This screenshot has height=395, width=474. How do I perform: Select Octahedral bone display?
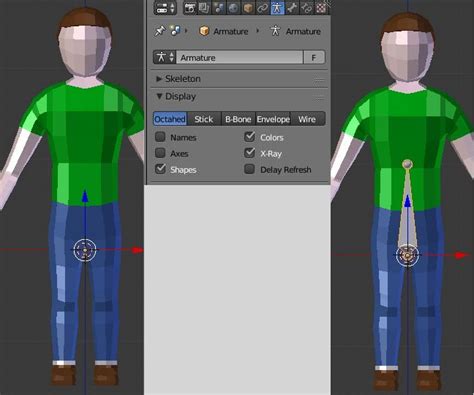coord(170,119)
